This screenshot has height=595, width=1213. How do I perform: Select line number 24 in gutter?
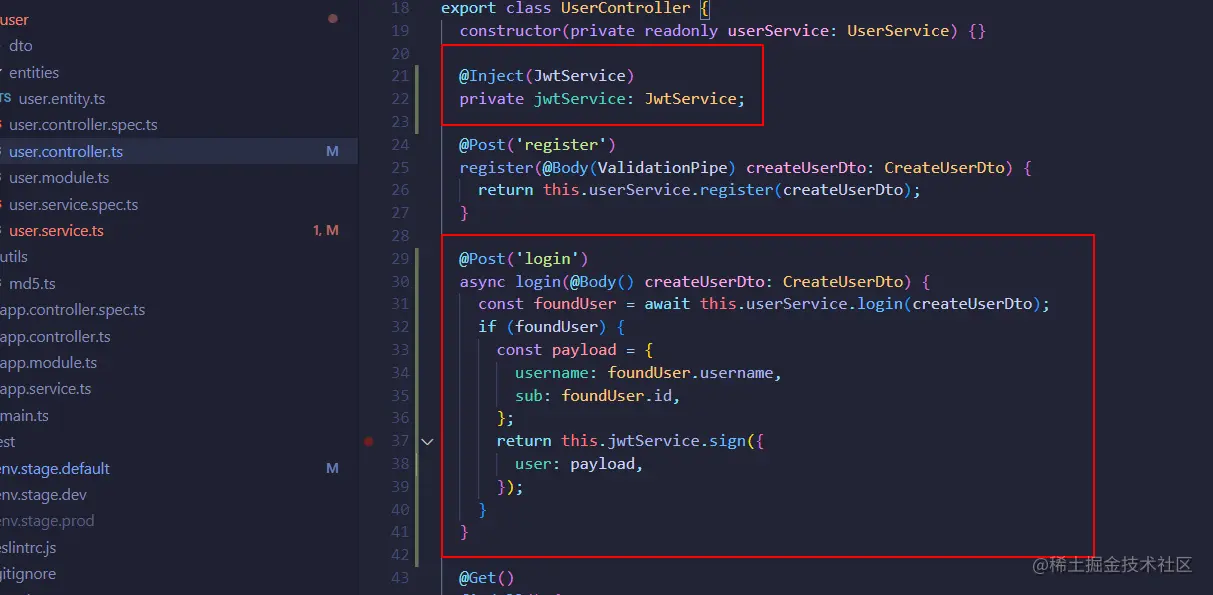pyautogui.click(x=400, y=145)
